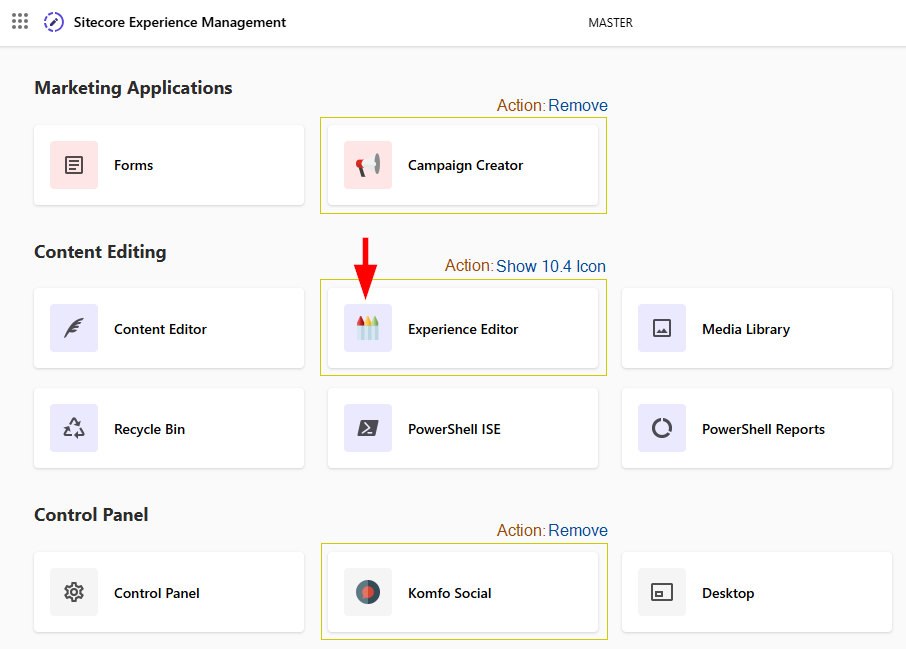Click the Desktop window icon
Image resolution: width=906 pixels, height=649 pixels.
pos(662,592)
